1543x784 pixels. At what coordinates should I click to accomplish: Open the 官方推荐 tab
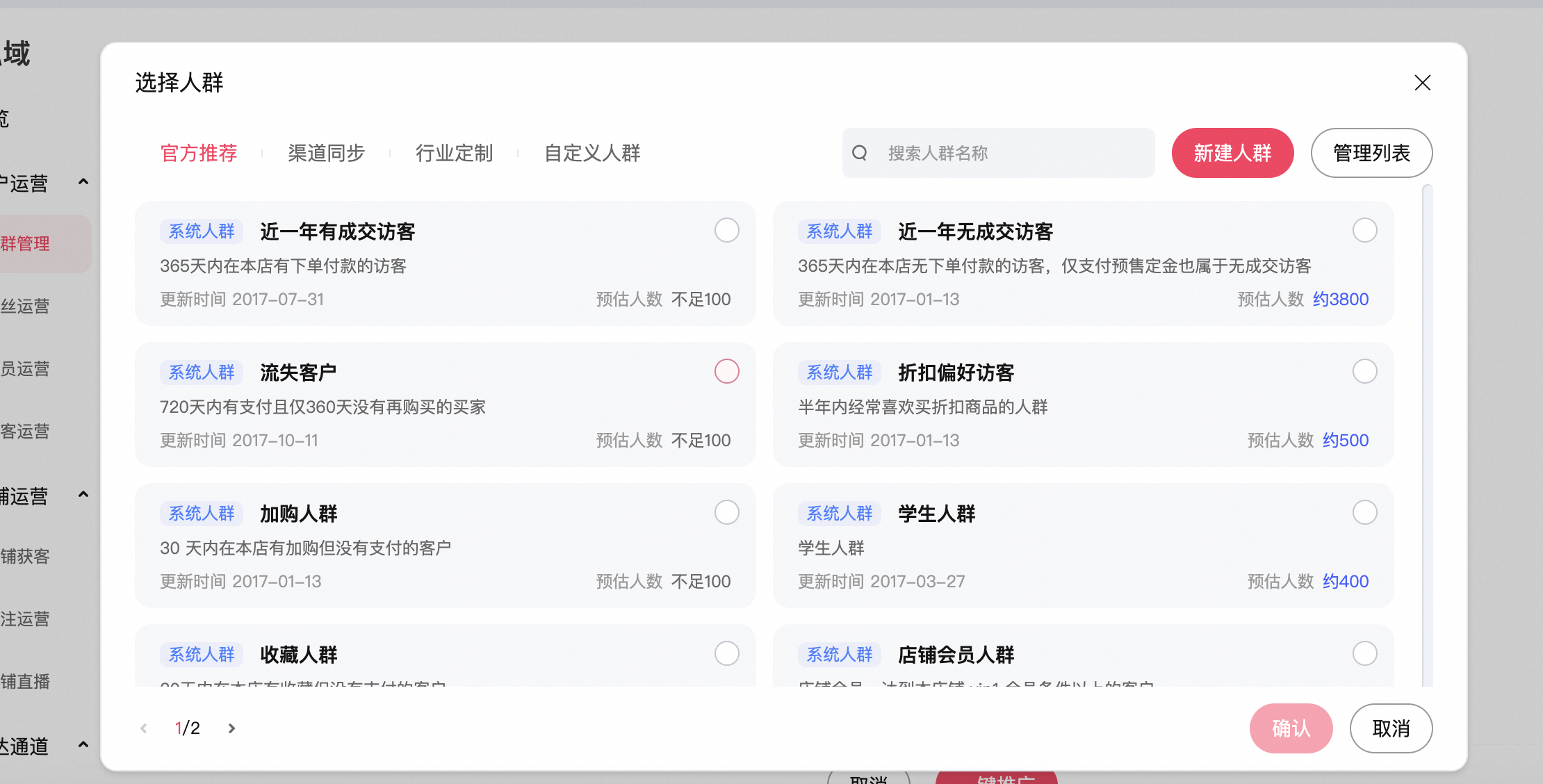199,153
